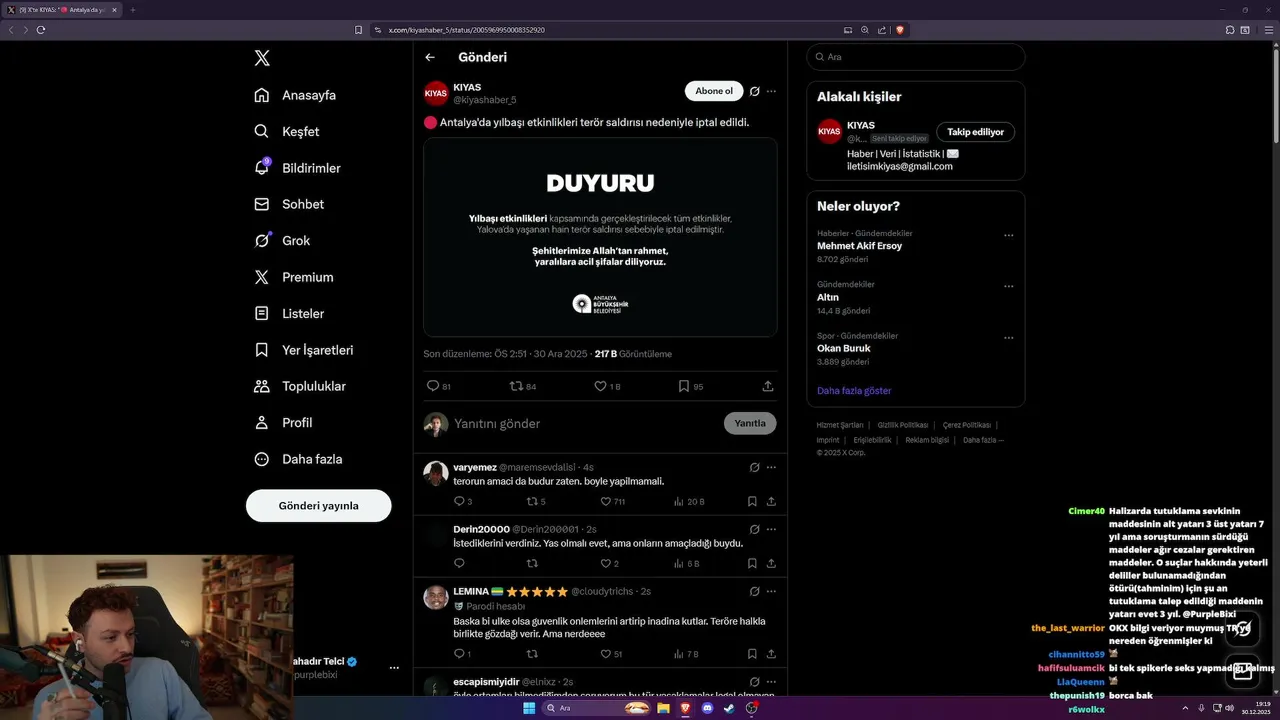Image resolution: width=1280 pixels, height=720 pixels.
Task: Like Derin20000 reply with 2 likes
Action: click(606, 564)
